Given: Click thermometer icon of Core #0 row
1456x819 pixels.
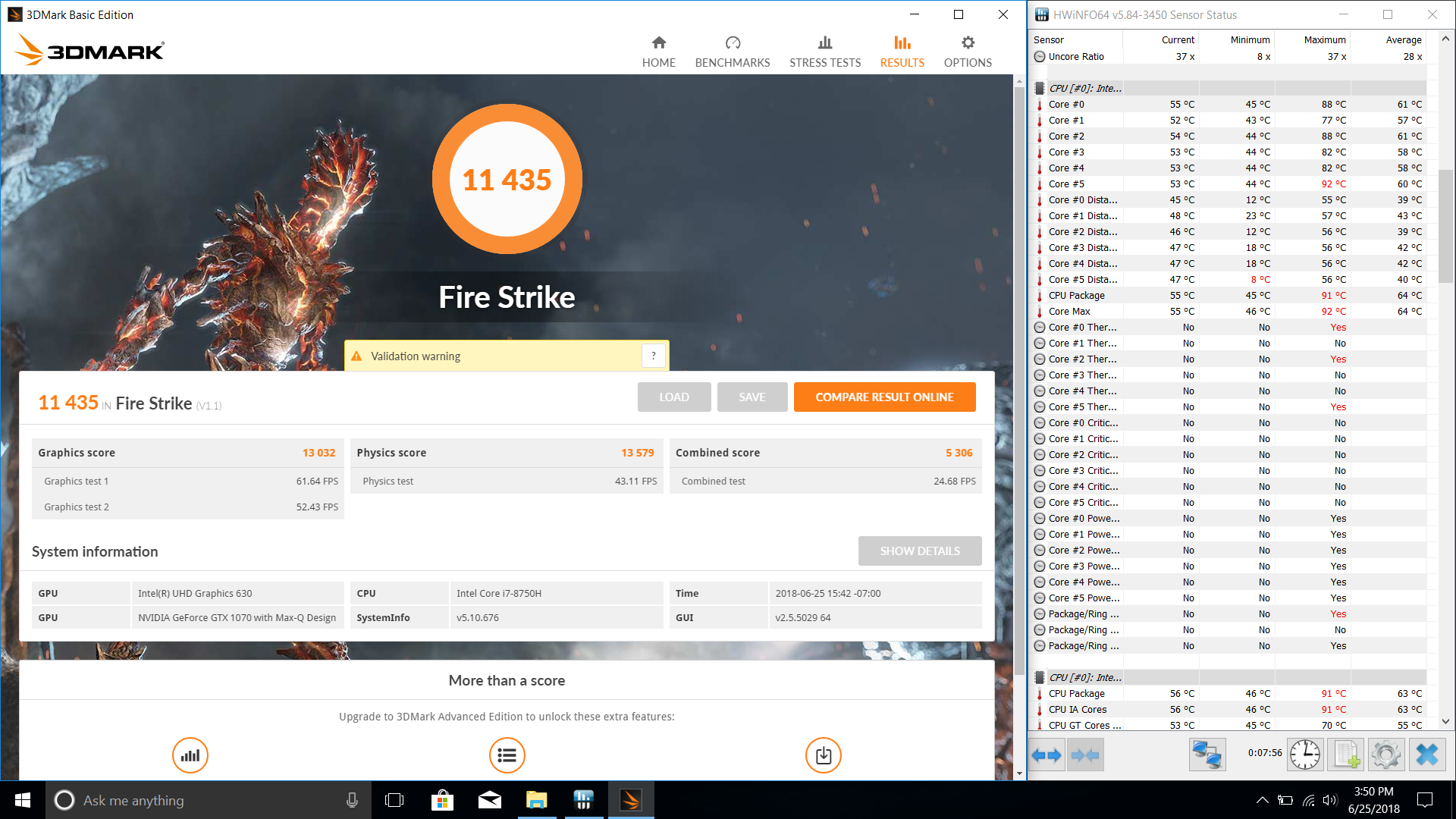Looking at the screenshot, I should [x=1040, y=105].
